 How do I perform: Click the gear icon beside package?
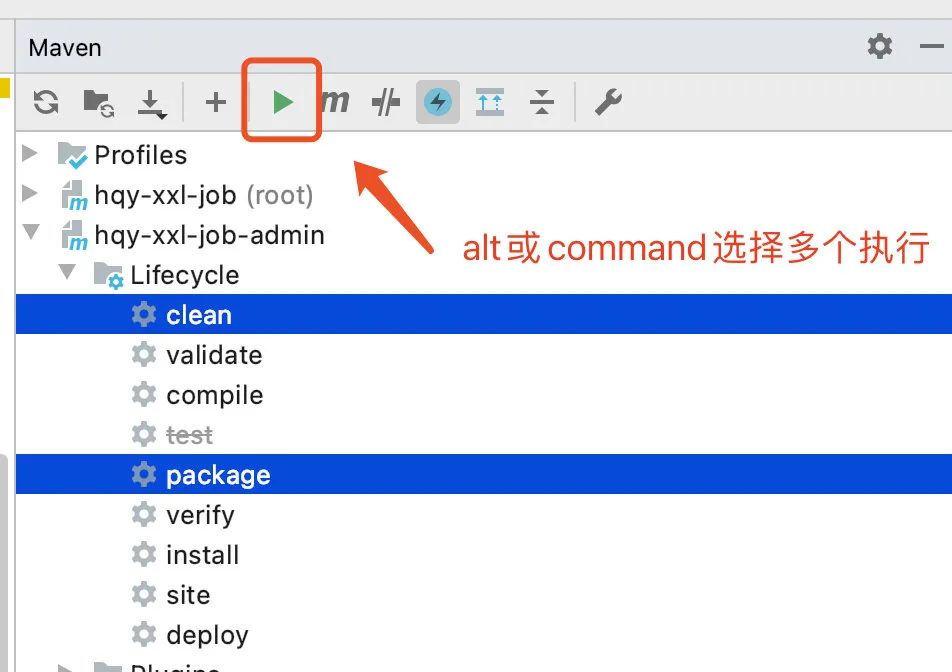(x=144, y=474)
